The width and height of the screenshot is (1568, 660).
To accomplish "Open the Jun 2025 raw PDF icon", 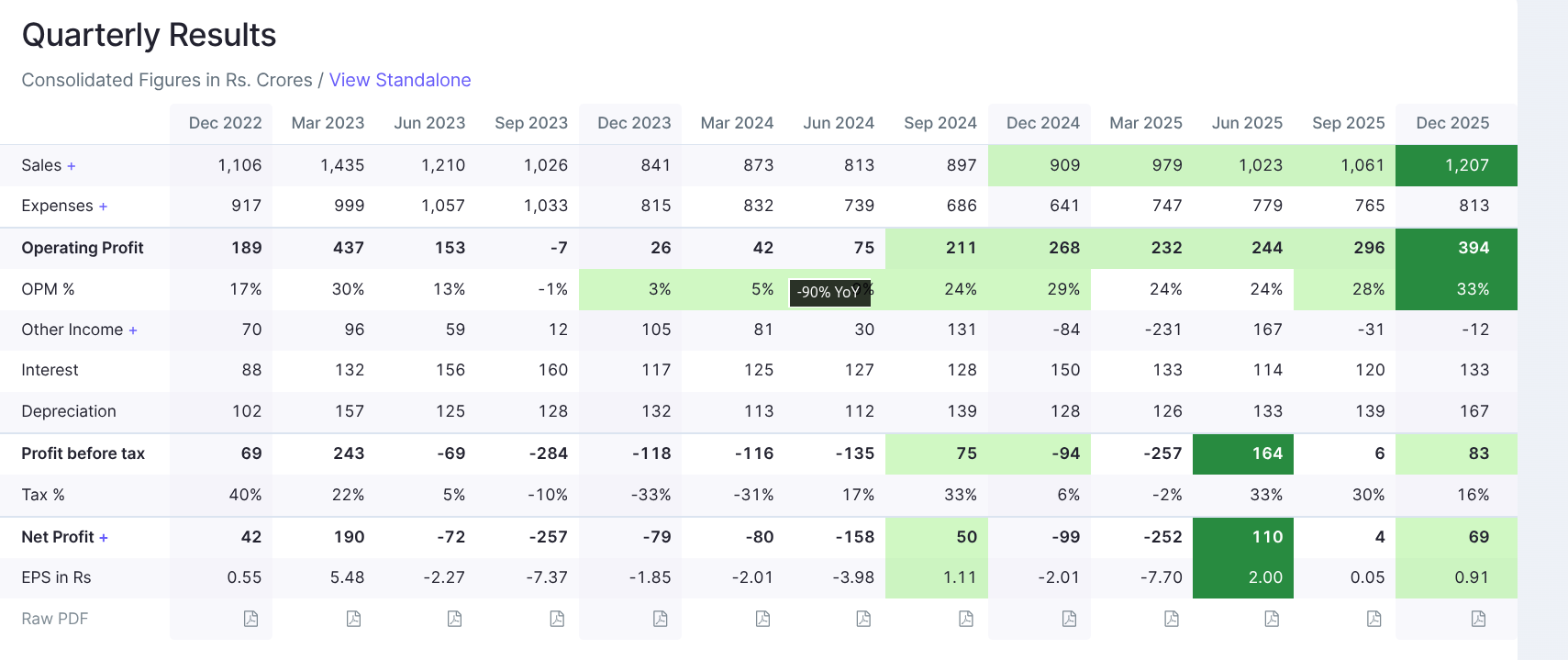I will [1272, 619].
